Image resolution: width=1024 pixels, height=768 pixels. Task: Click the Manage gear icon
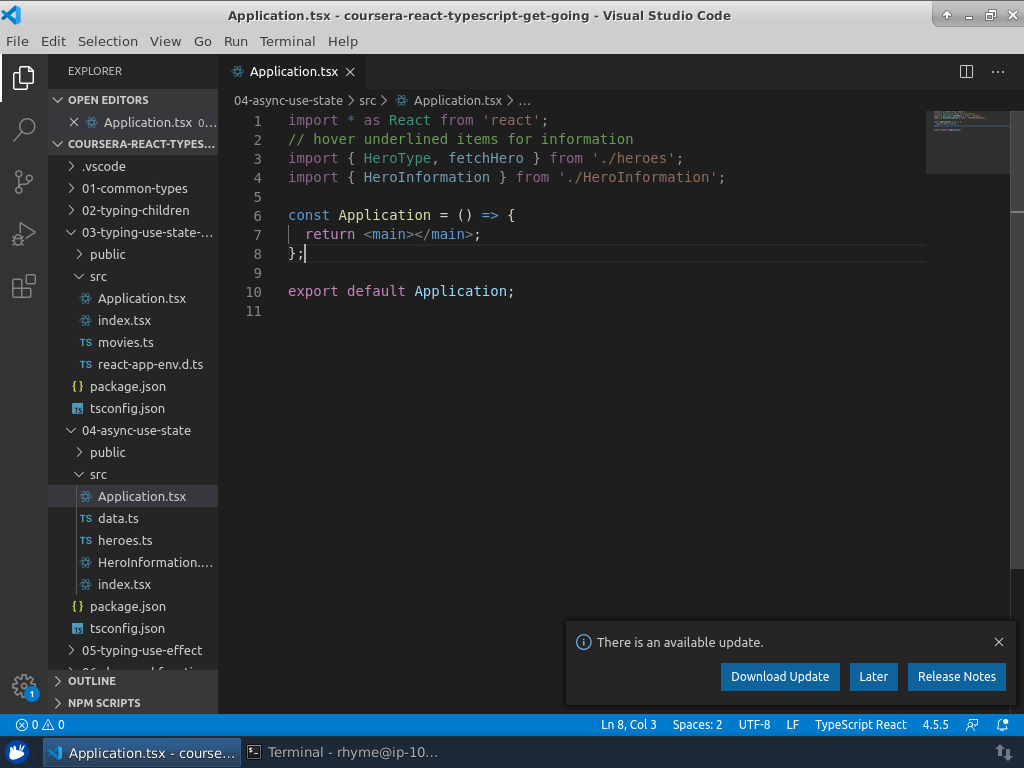click(24, 686)
